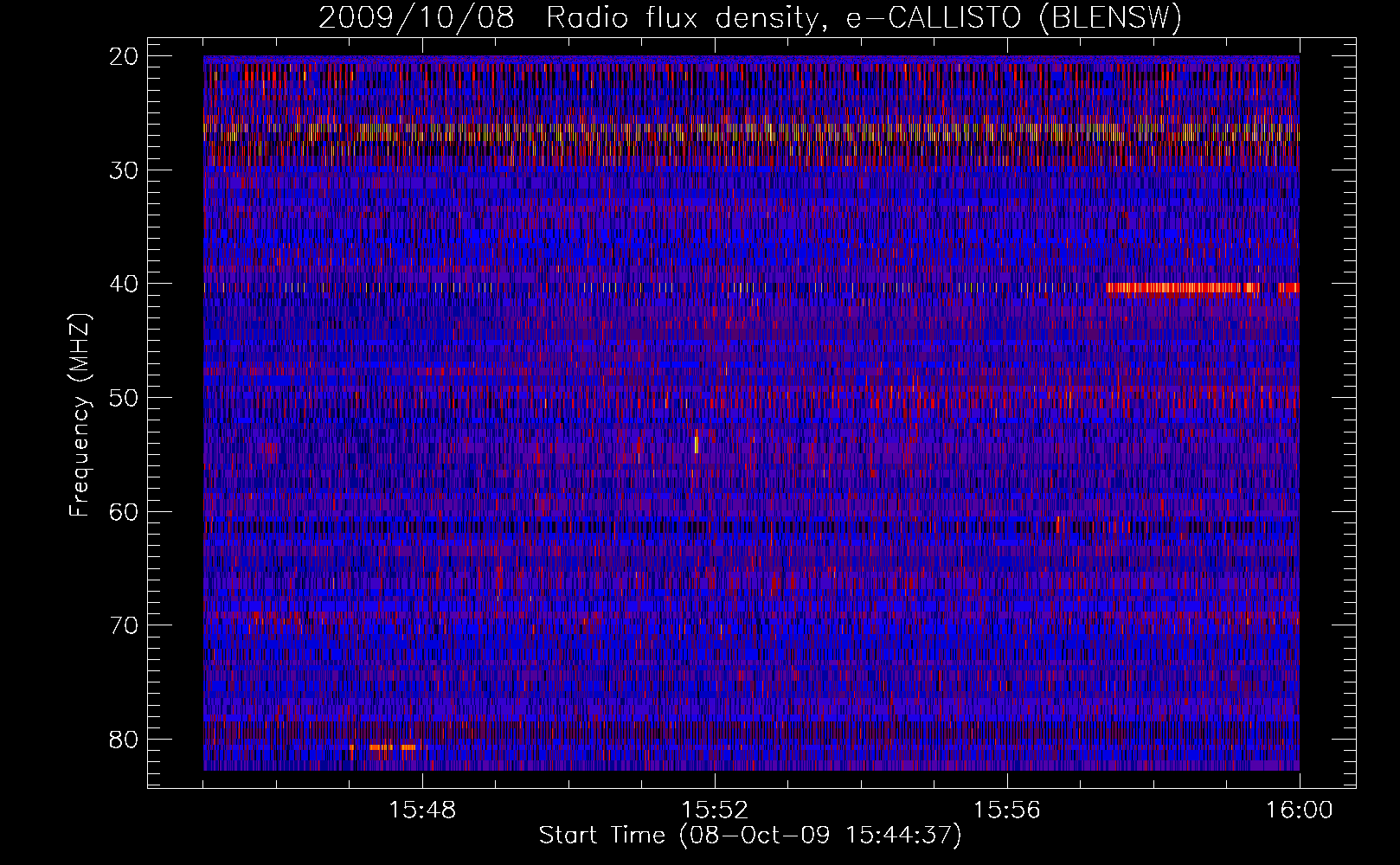Viewport: 1400px width, 865px height.
Task: Click the '16:00' time tick label
Action: [x=1299, y=811]
